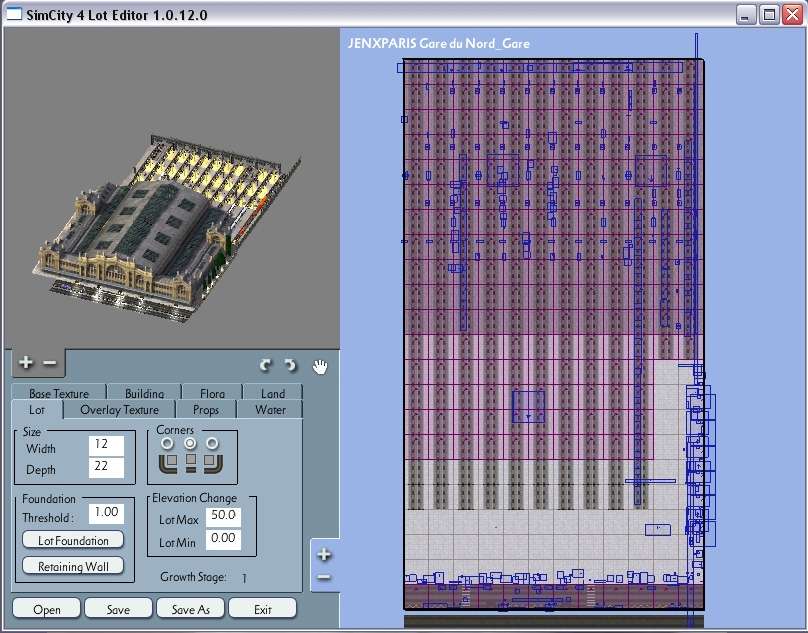Screen dimensions: 808x633
Task: Click the Exit button
Action: coord(262,609)
